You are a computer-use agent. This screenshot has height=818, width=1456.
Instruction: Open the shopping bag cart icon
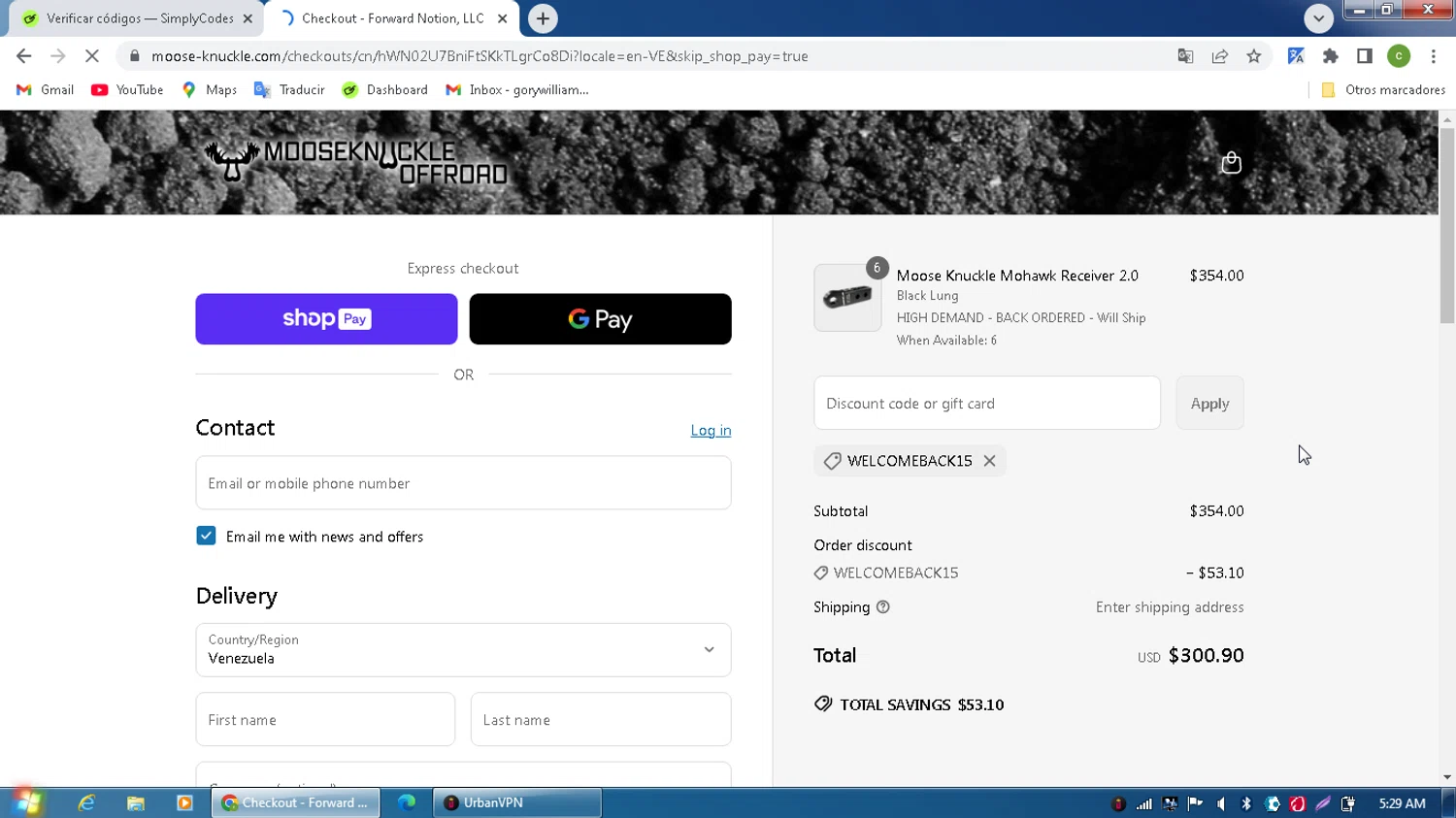pyautogui.click(x=1231, y=162)
